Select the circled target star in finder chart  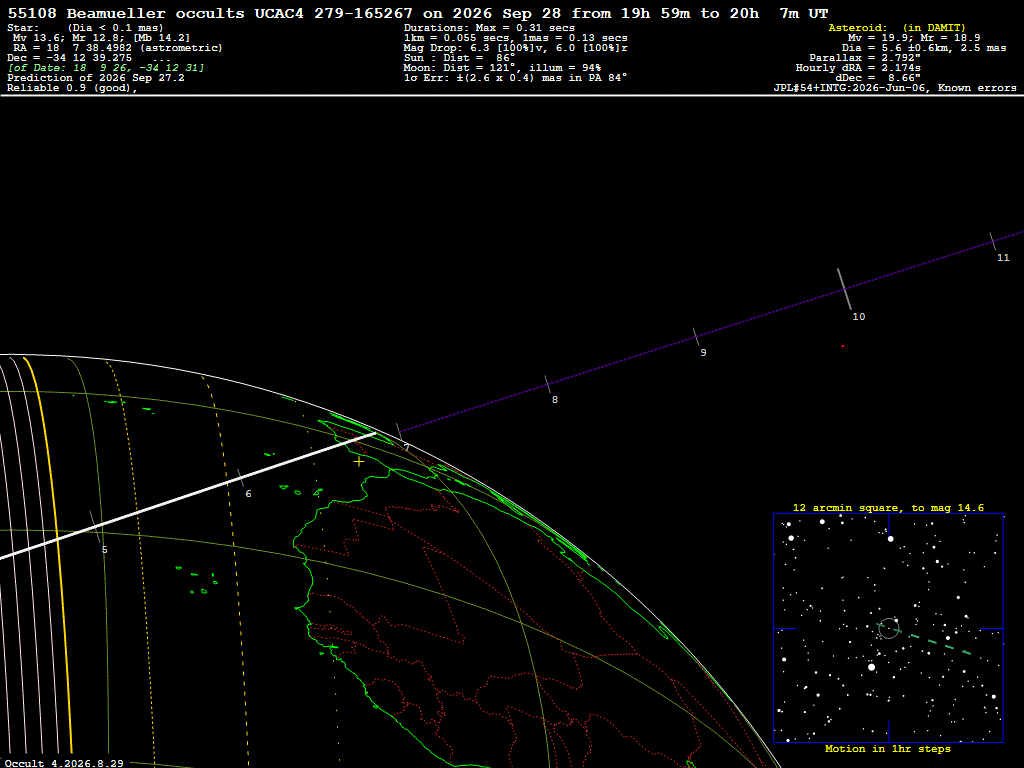(889, 628)
